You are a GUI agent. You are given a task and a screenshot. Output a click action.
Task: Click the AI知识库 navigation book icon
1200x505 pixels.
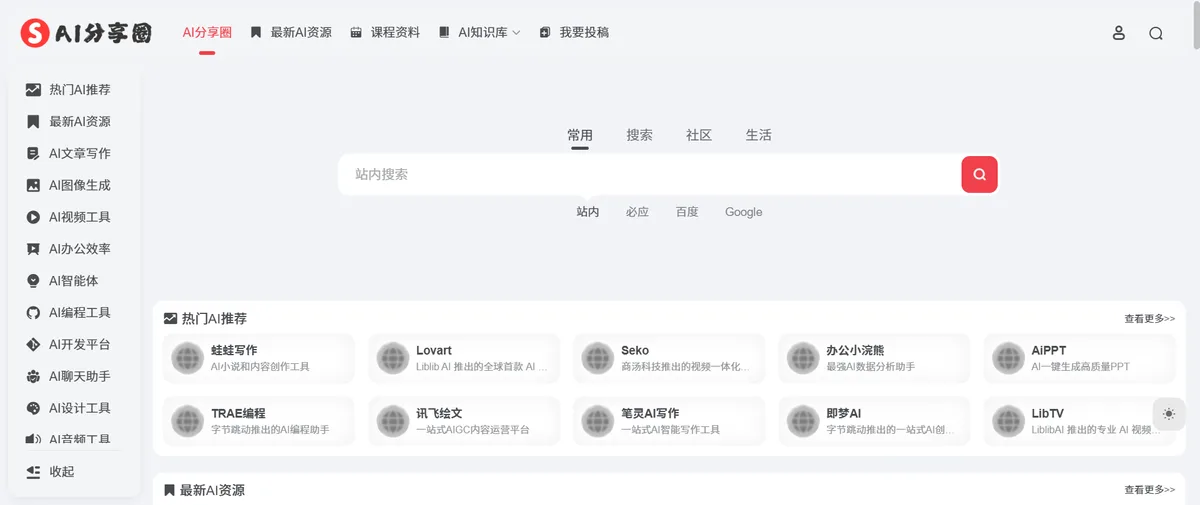click(x=444, y=33)
